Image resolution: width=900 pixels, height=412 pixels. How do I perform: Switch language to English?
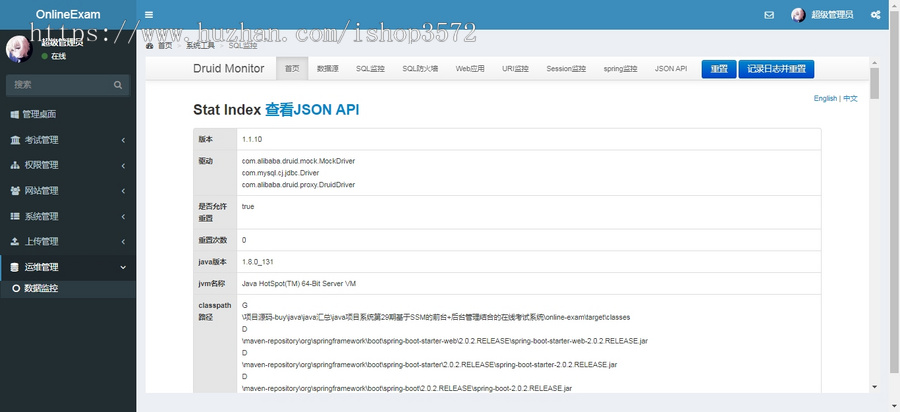[x=825, y=98]
